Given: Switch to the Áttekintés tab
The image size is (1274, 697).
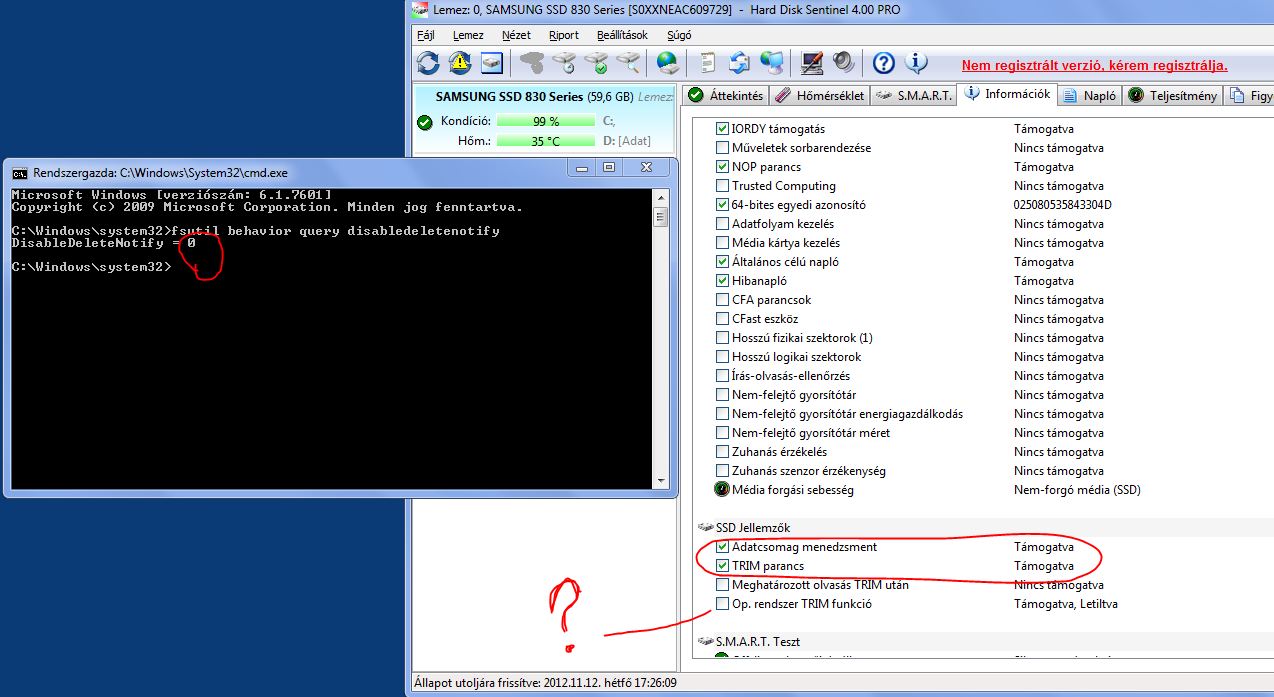Looking at the screenshot, I should coord(726,96).
